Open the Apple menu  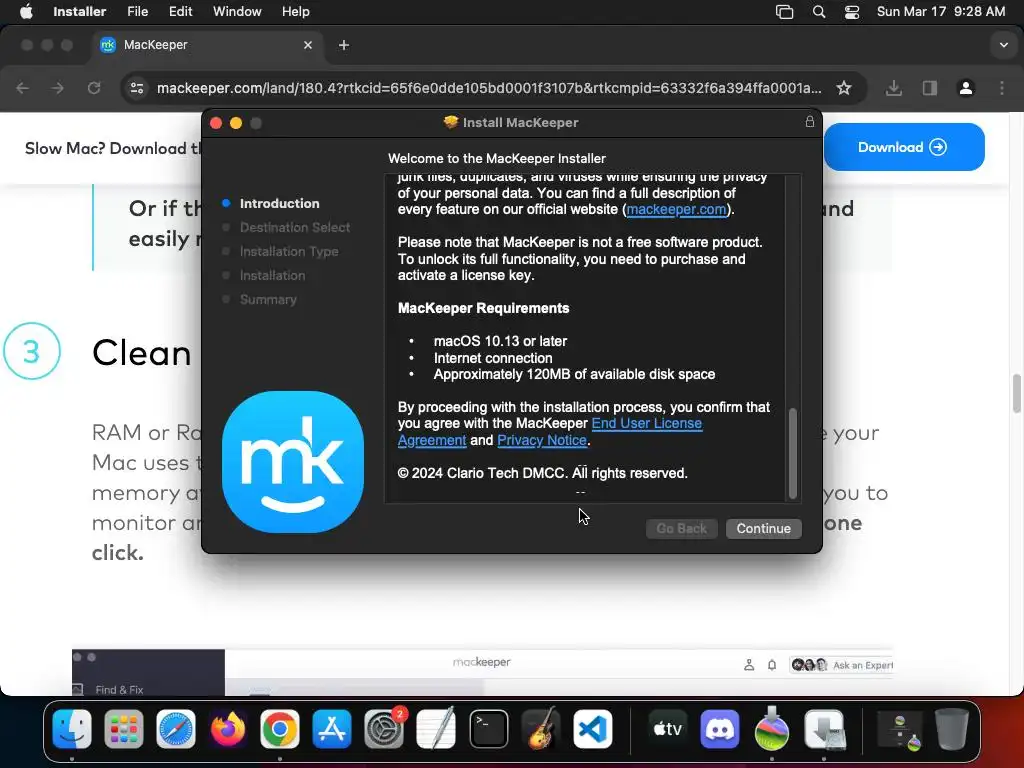click(x=25, y=12)
